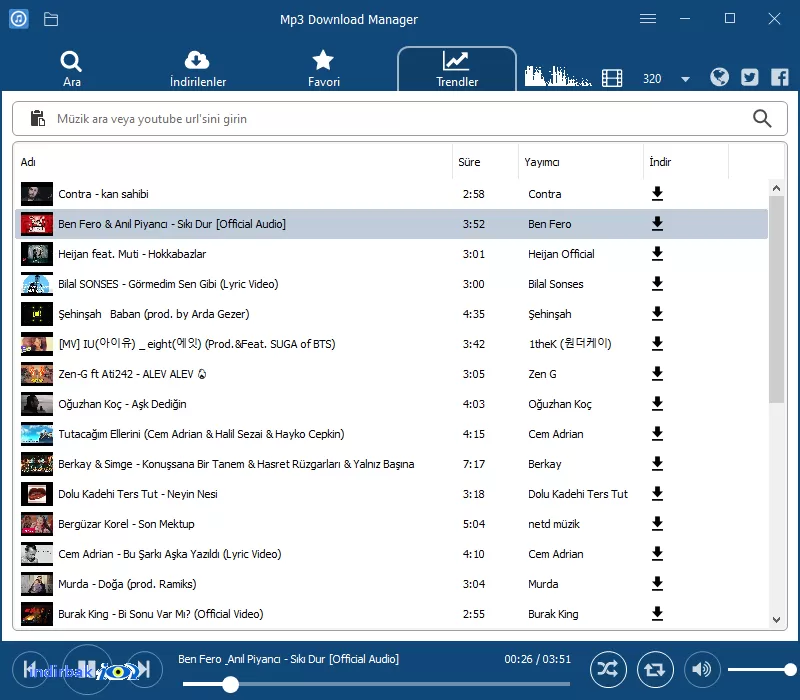Download Murda - Doğa
800x700 pixels.
coord(658,584)
